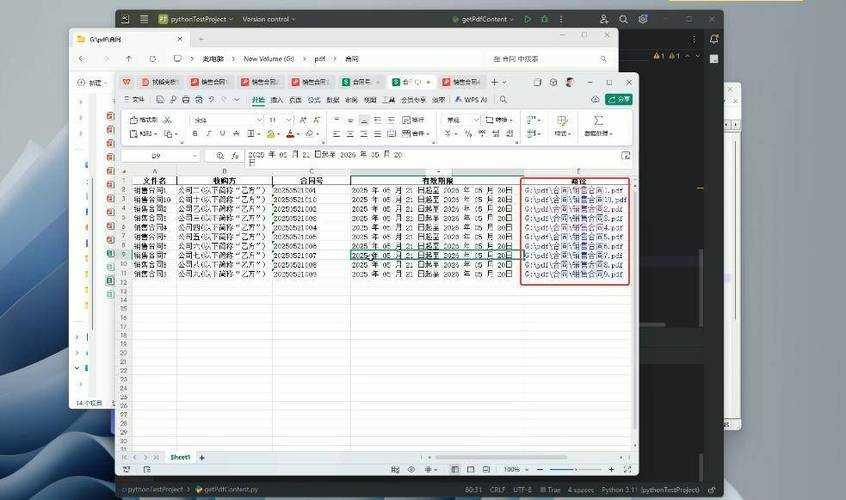This screenshot has width=846, height=500.
Task: Open the WPS AI tab
Action: tap(470, 100)
